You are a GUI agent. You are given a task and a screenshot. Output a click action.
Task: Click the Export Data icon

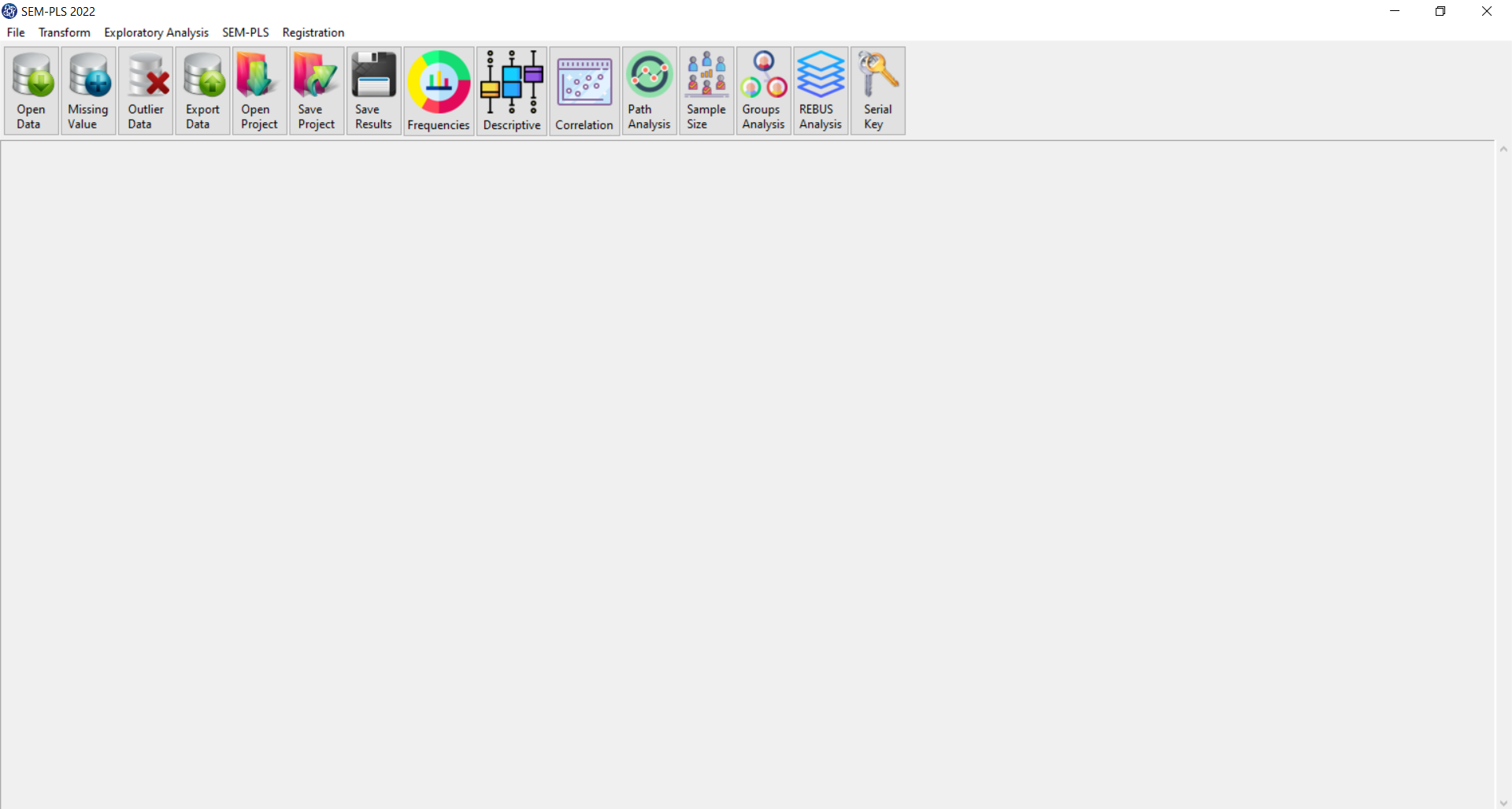(x=203, y=91)
